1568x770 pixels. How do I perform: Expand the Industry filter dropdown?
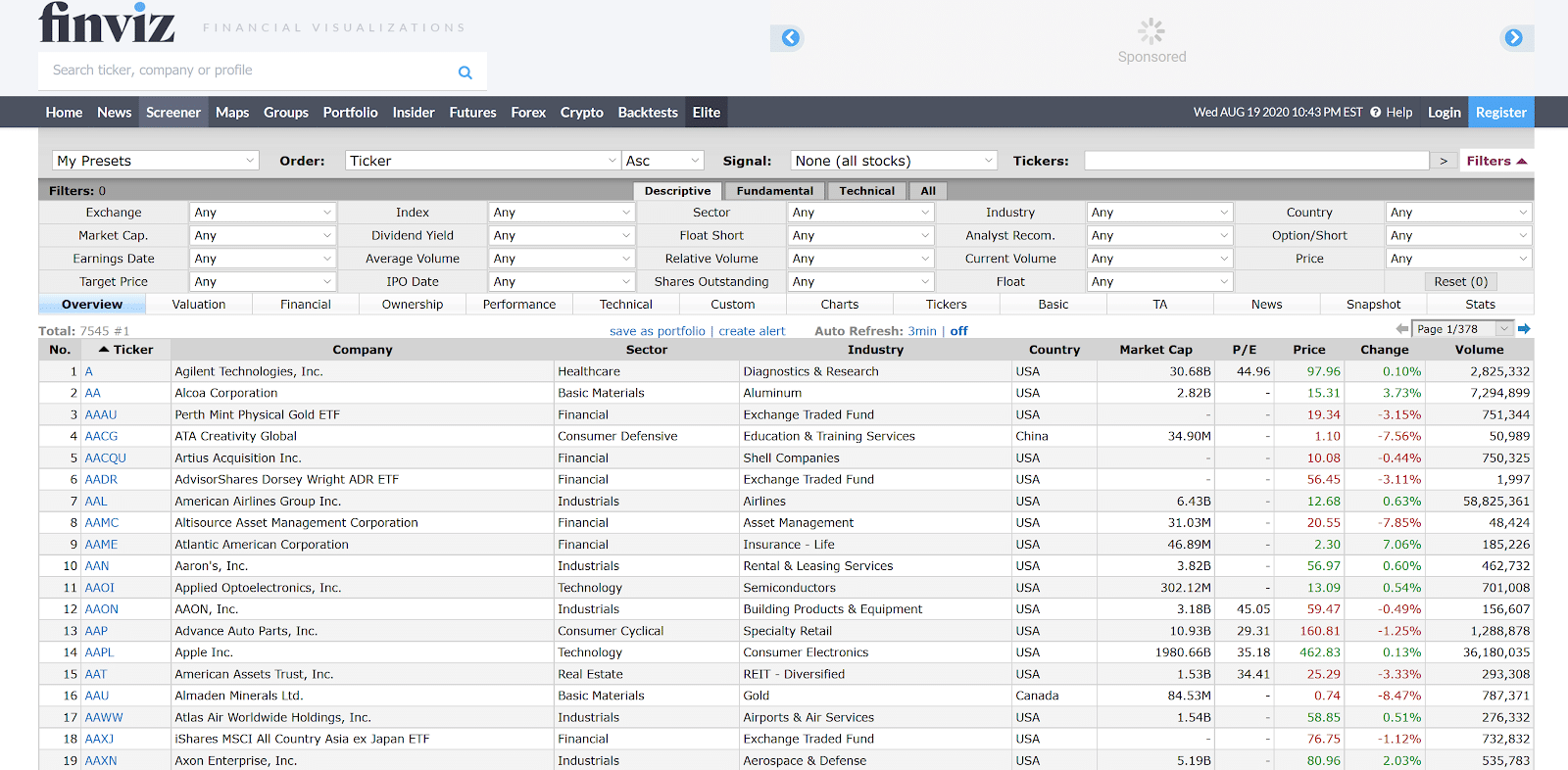pos(1159,213)
